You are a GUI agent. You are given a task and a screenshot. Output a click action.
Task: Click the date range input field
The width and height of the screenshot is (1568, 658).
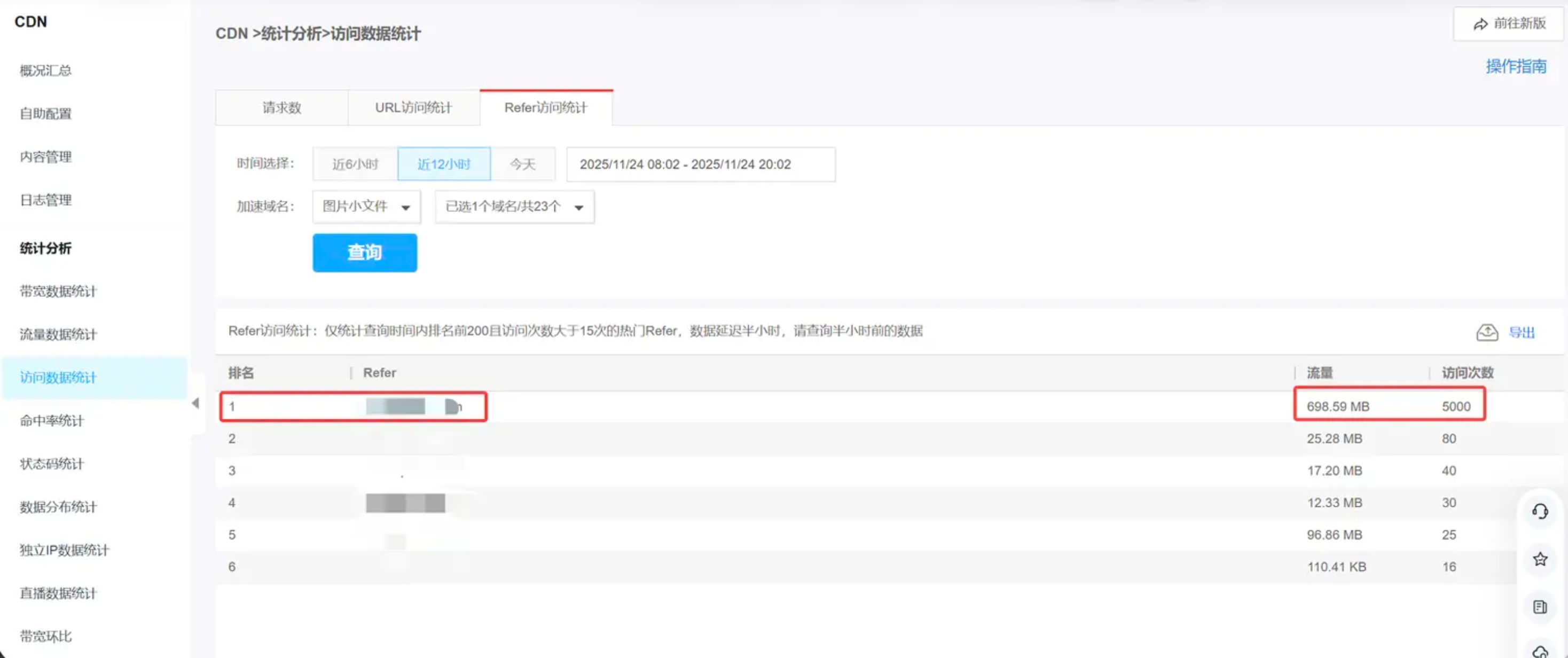coord(700,164)
